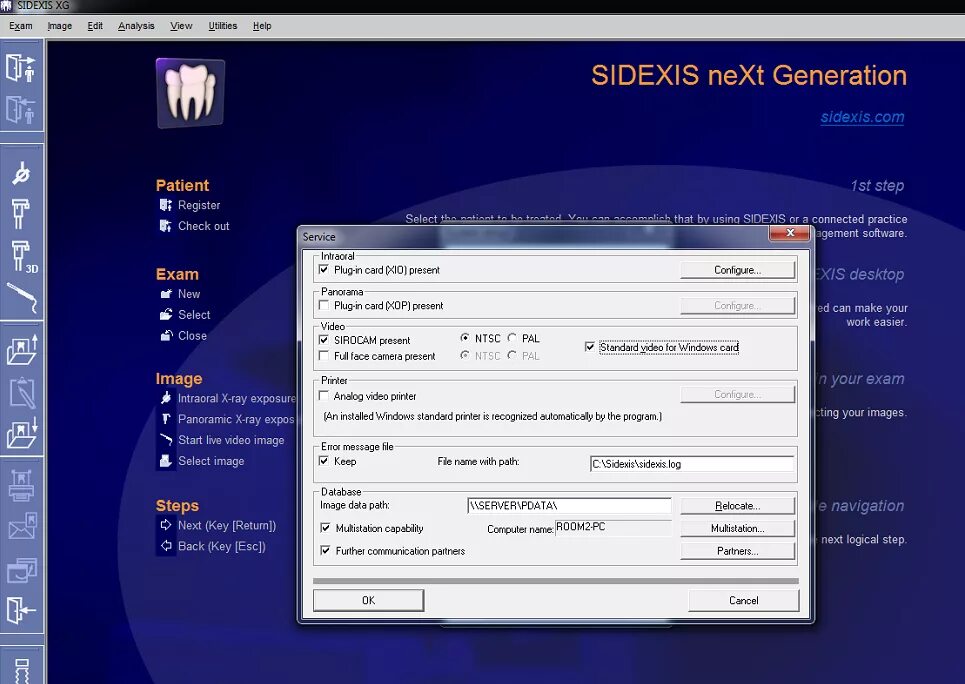Click the cascade windows toolbar icon

click(22, 570)
